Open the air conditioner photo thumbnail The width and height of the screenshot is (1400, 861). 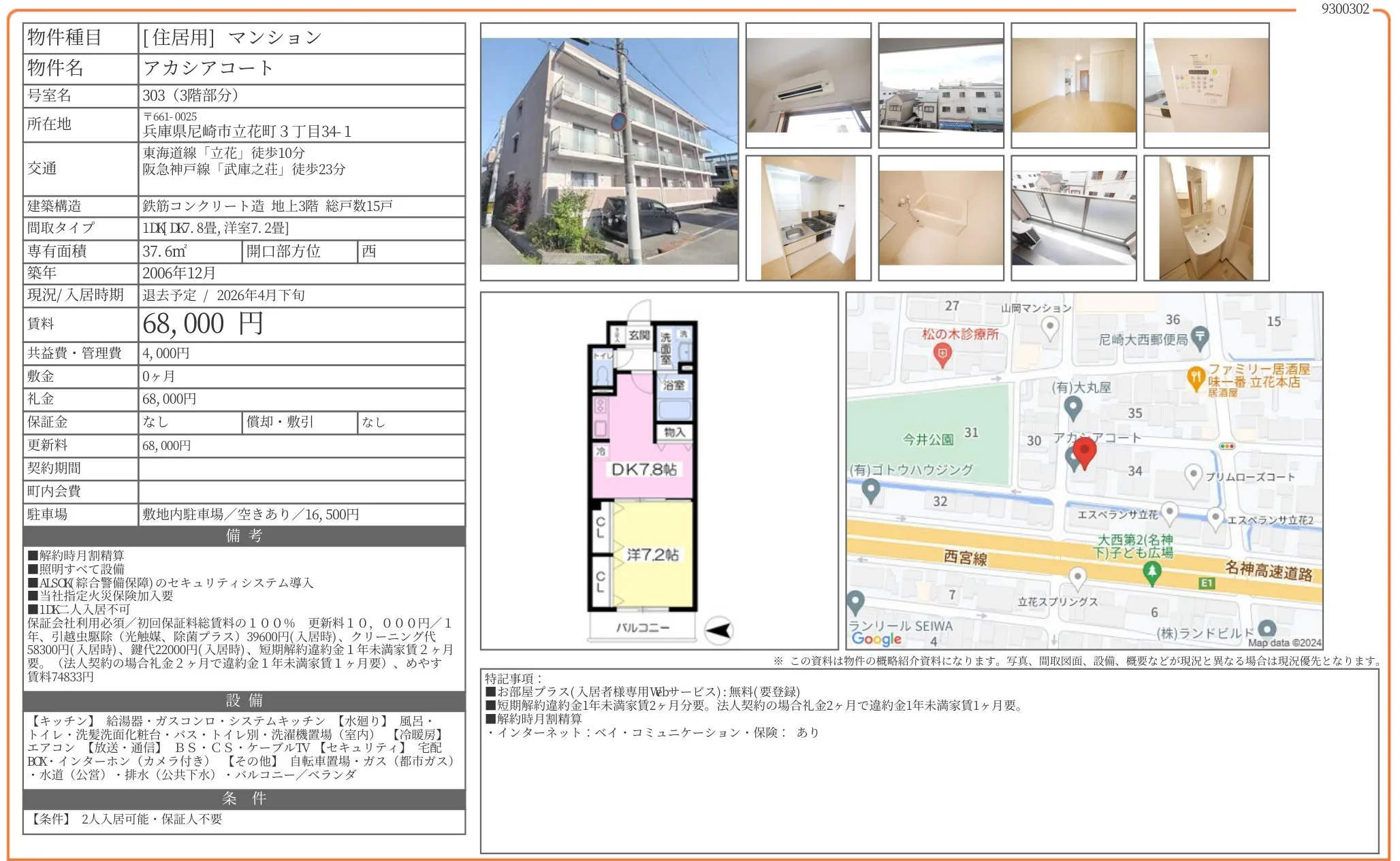click(808, 85)
